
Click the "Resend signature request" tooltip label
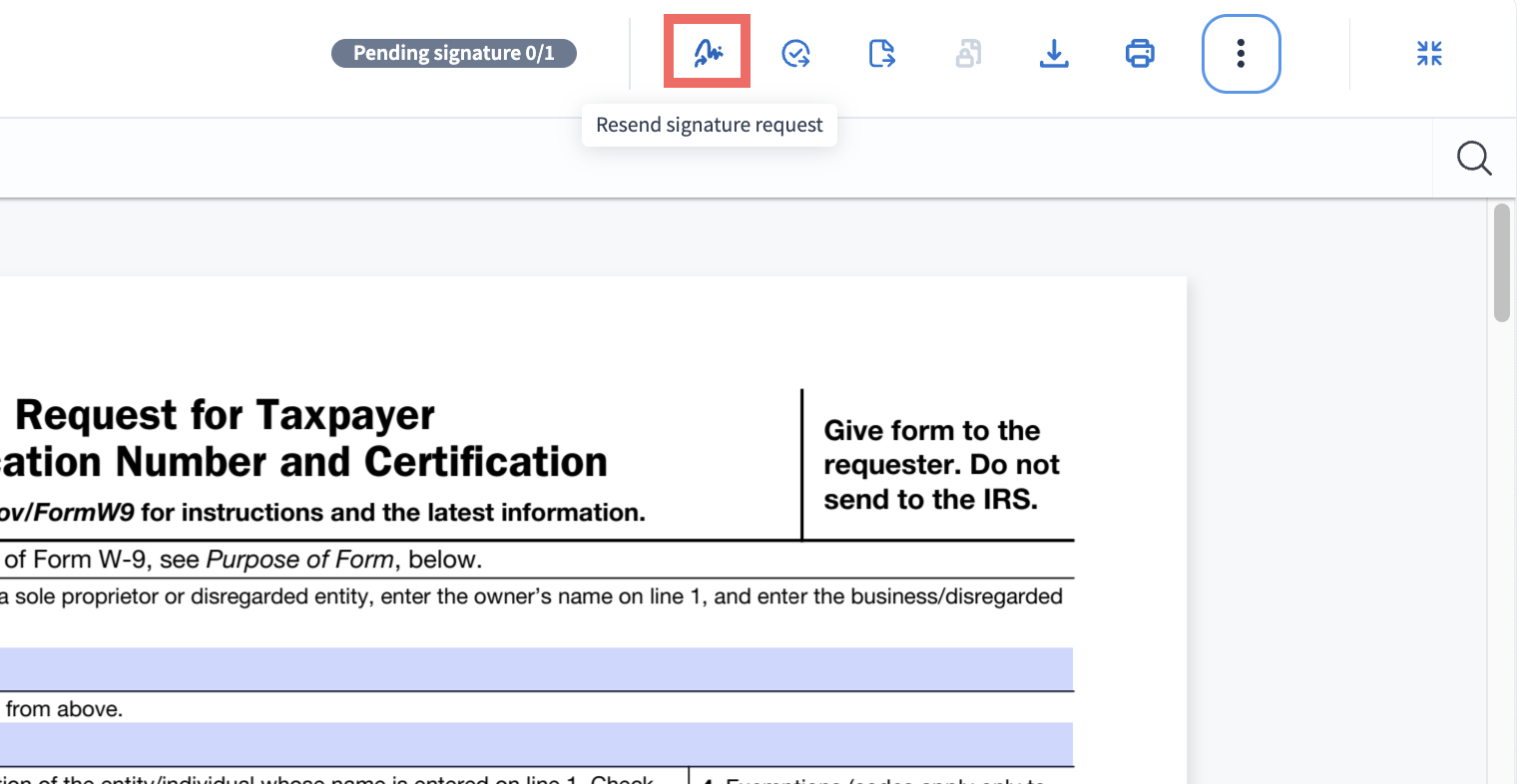pos(710,125)
